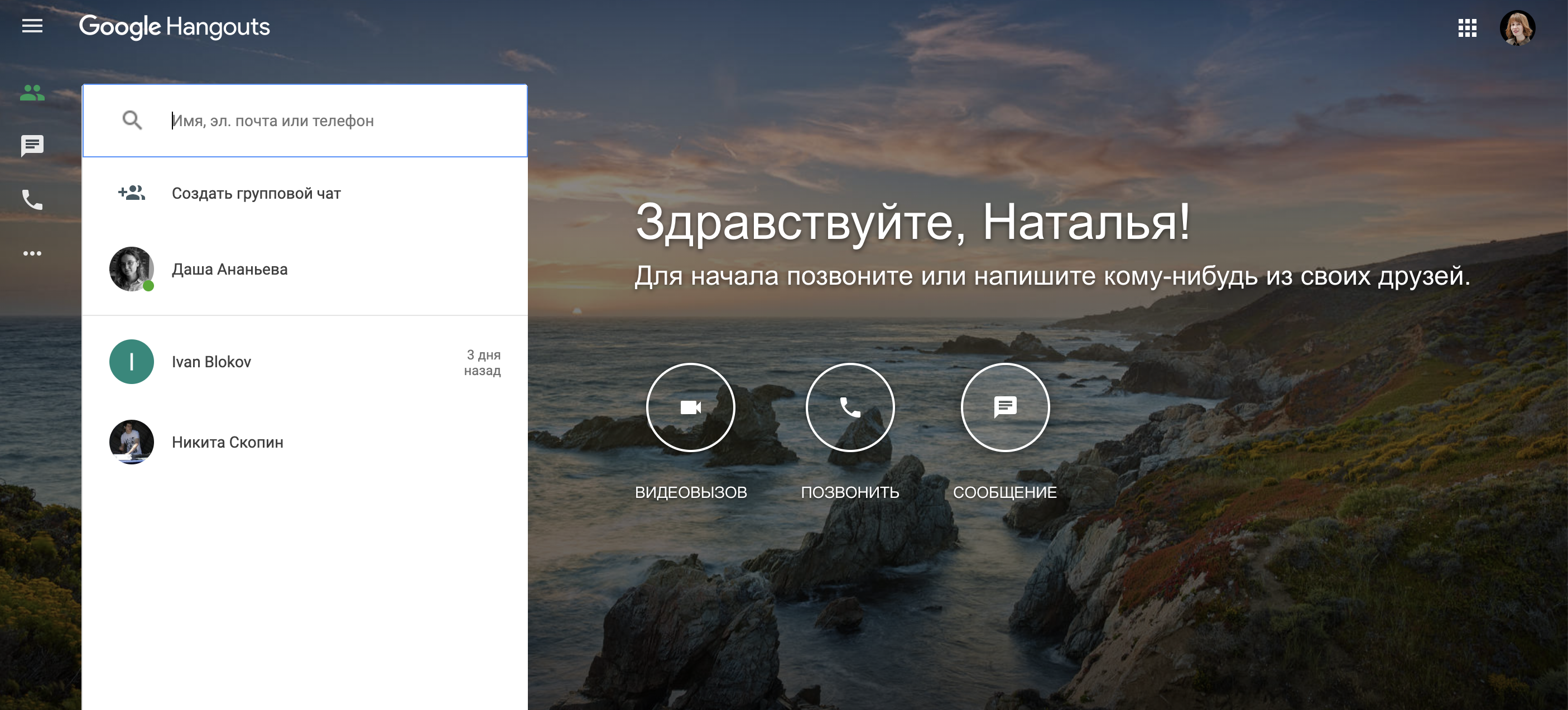Image resolution: width=1568 pixels, height=710 pixels.
Task: Open the phone calls sidebar icon
Action: tap(32, 199)
